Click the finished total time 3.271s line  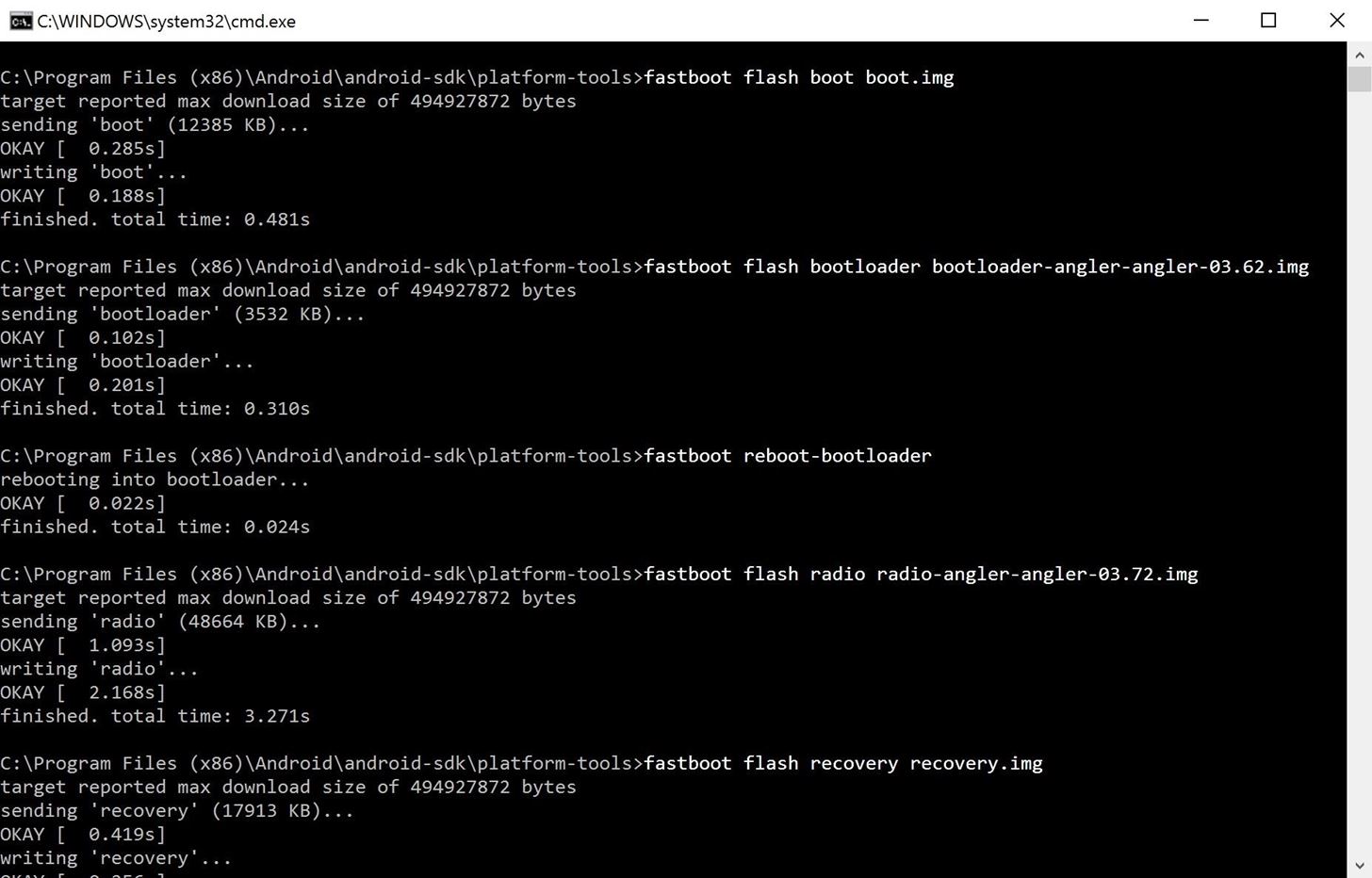(x=155, y=716)
